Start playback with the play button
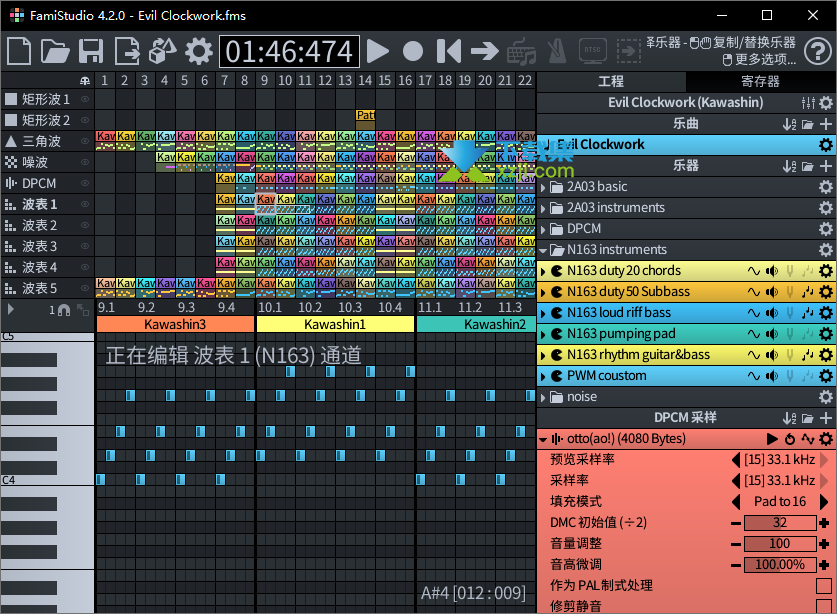The height and width of the screenshot is (614, 837). coord(378,51)
